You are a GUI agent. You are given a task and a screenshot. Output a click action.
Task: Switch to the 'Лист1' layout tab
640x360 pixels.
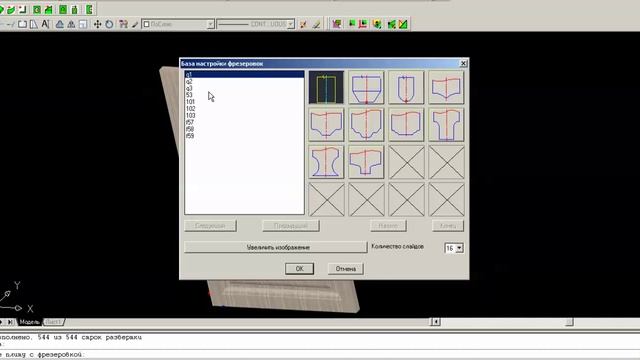click(53, 322)
